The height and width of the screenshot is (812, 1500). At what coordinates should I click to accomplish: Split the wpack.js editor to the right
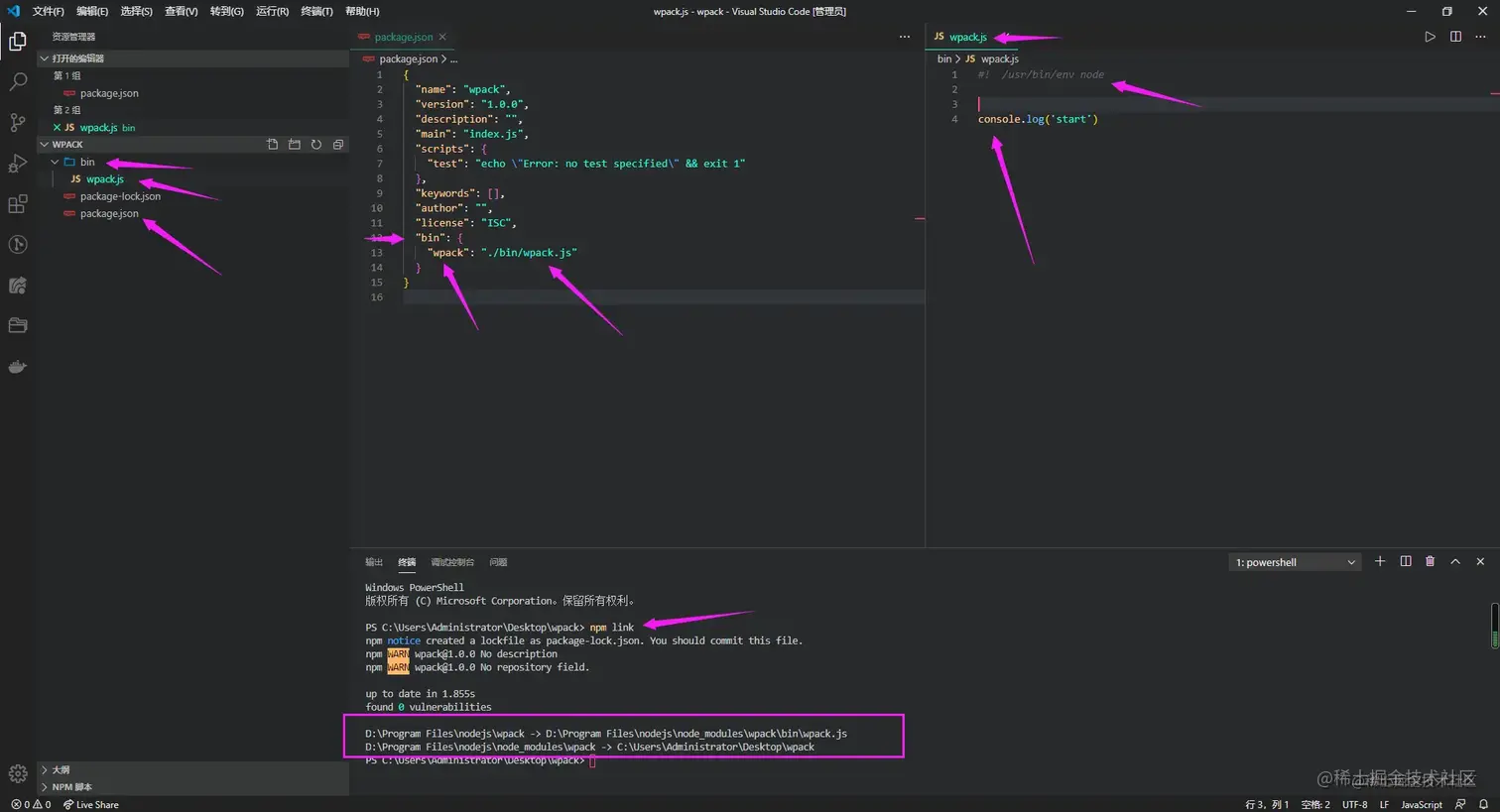point(1455,37)
